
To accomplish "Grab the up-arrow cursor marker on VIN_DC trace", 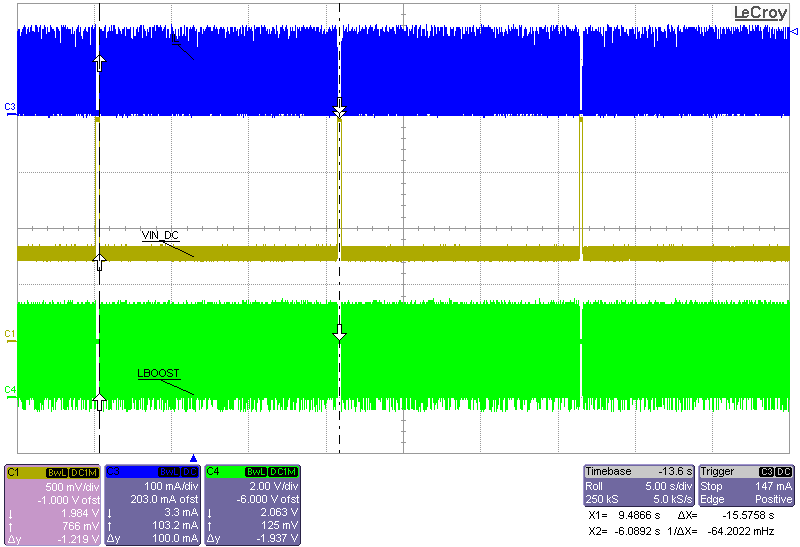I will click(99, 262).
